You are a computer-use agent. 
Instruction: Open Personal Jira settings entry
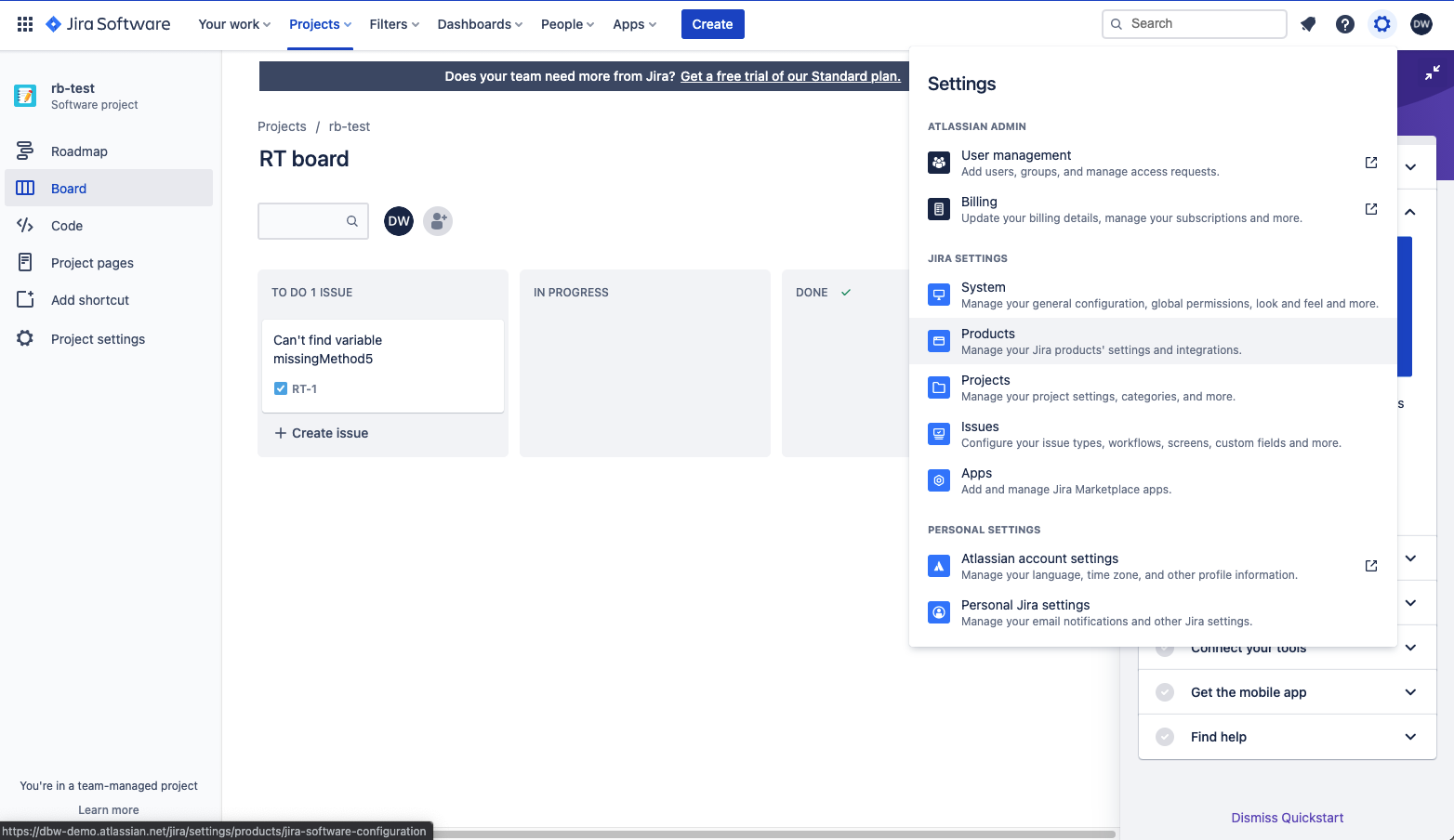coord(1153,612)
